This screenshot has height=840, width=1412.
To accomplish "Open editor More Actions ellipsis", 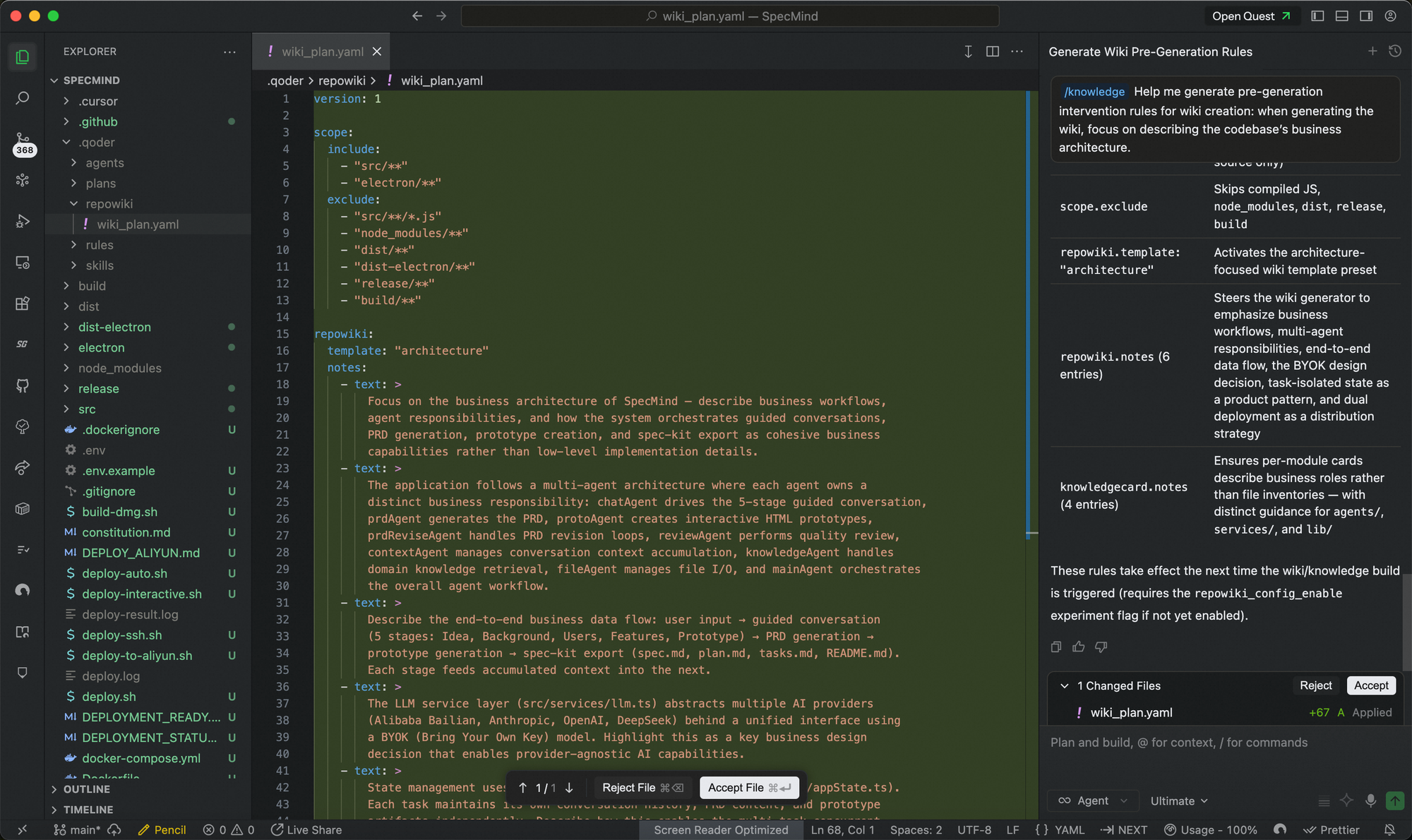I will 1017,52.
